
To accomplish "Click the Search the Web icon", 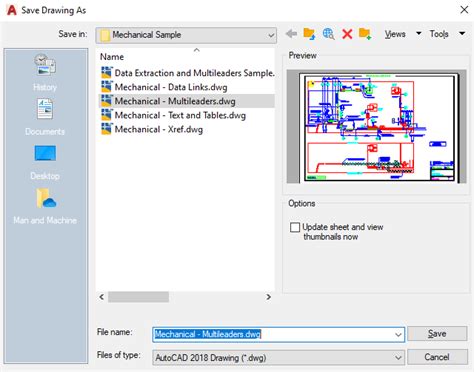I will [x=328, y=34].
